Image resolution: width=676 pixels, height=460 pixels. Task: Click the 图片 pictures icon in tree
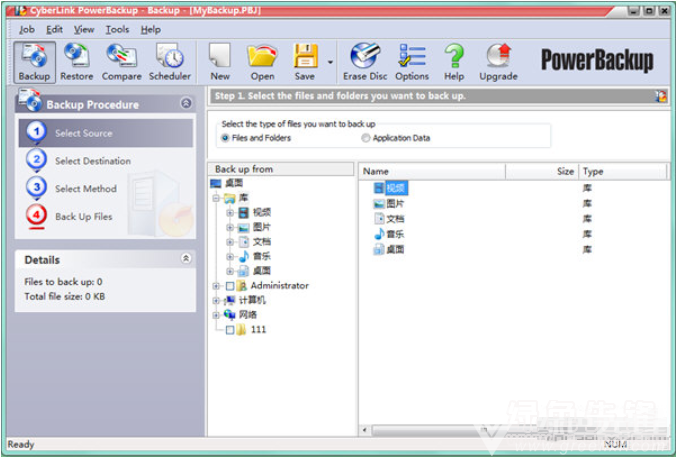244,227
